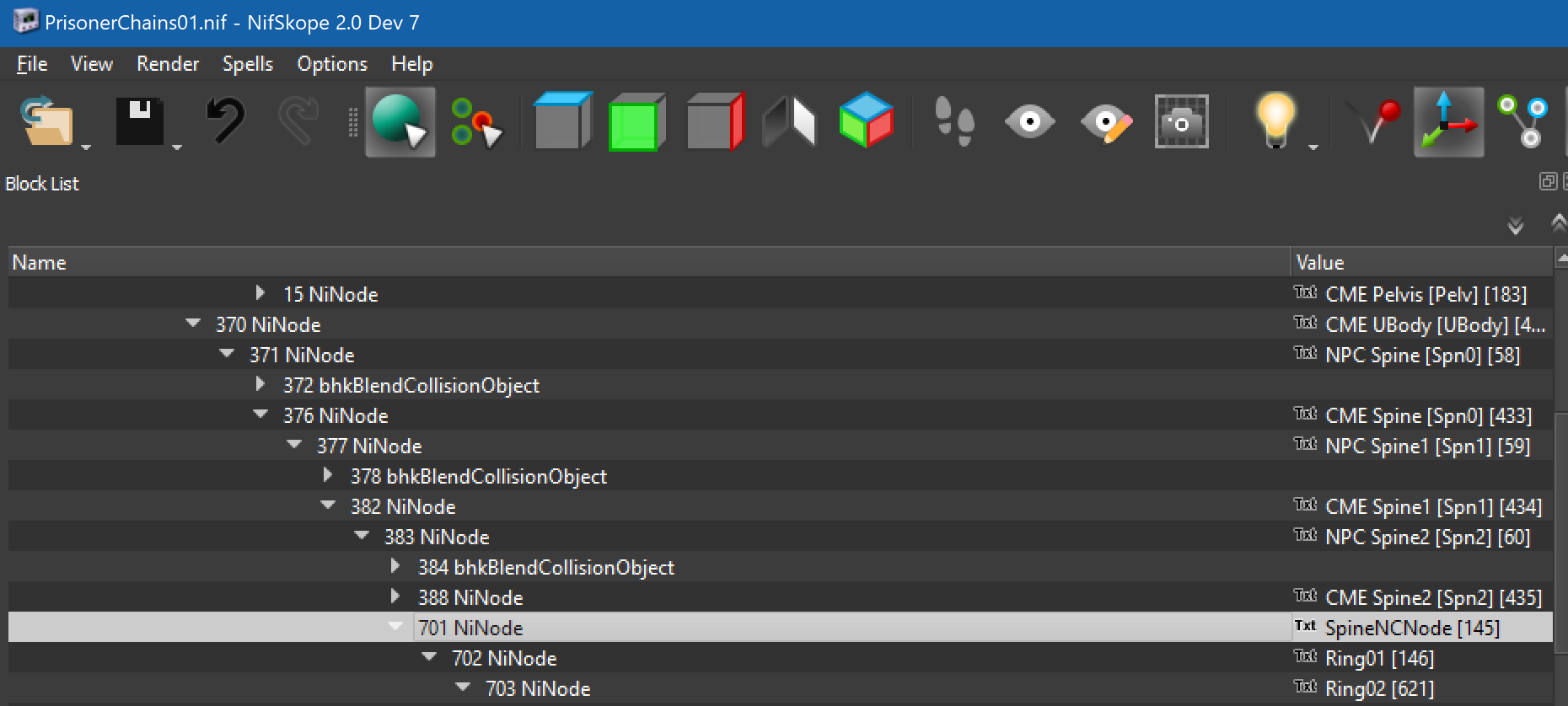
Task: Open the Spells menu
Action: pos(248,64)
